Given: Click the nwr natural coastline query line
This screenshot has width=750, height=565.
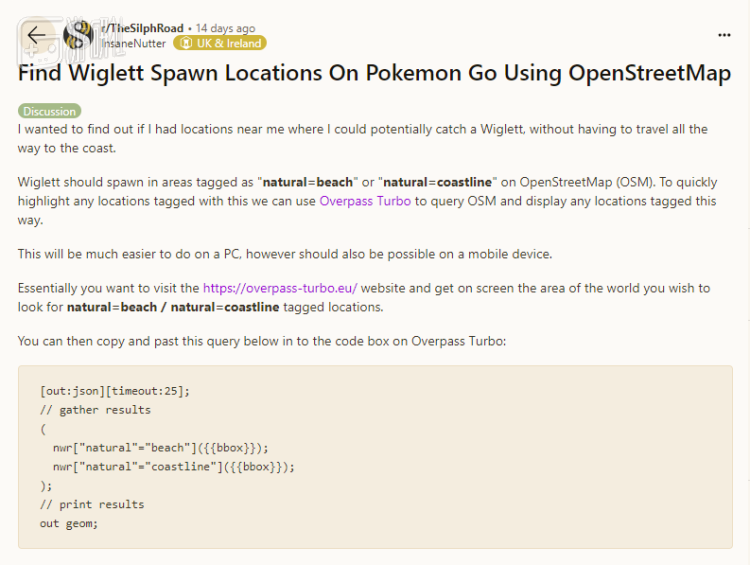Looking at the screenshot, I should 174,466.
